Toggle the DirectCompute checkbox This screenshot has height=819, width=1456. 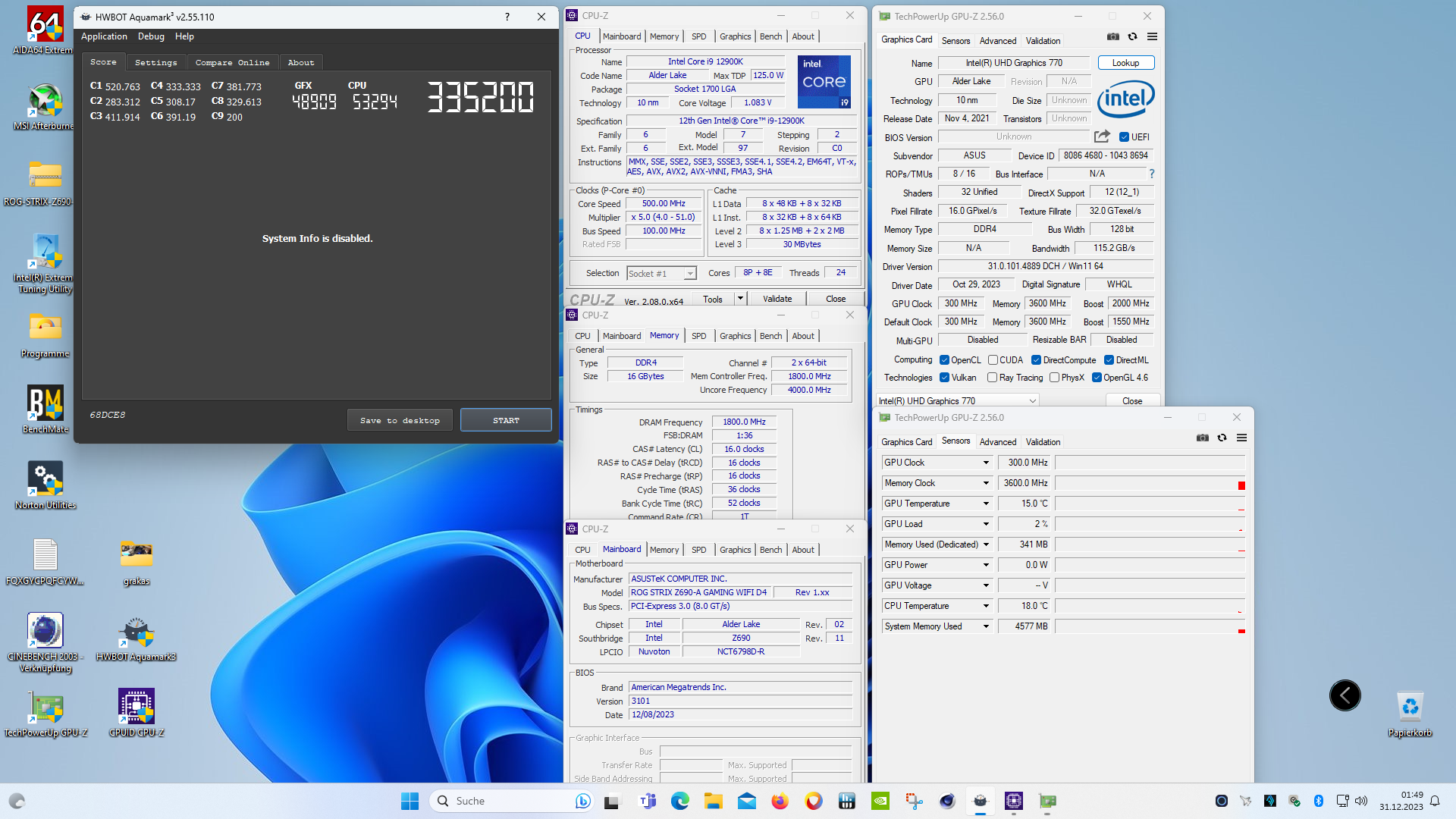coord(1036,360)
